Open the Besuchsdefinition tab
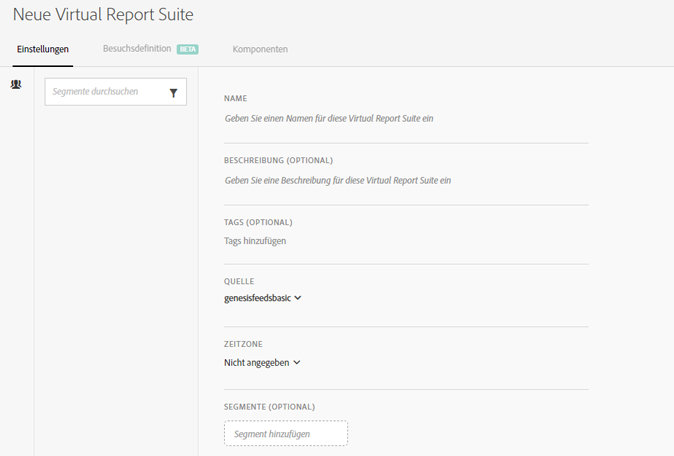This screenshot has width=674, height=456. click(138, 49)
